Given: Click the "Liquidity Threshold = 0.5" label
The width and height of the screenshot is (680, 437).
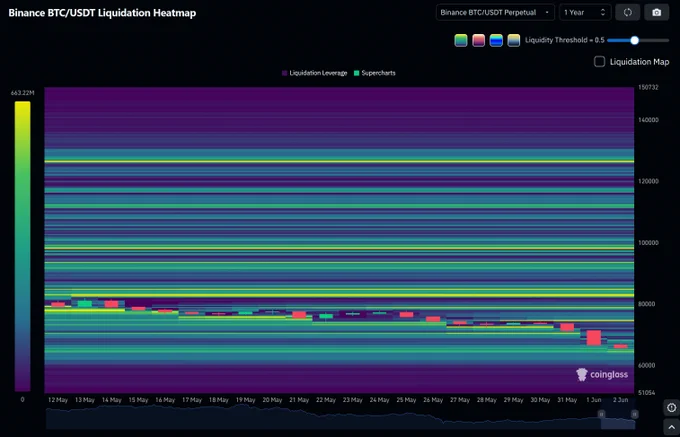Looking at the screenshot, I should tap(565, 40).
